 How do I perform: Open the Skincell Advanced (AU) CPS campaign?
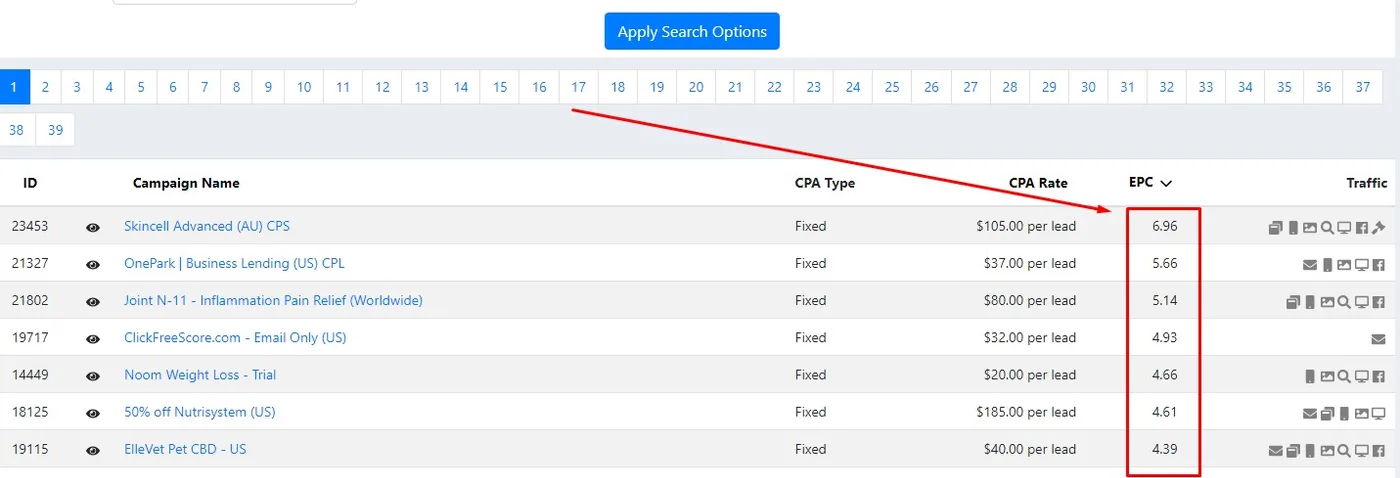[207, 226]
